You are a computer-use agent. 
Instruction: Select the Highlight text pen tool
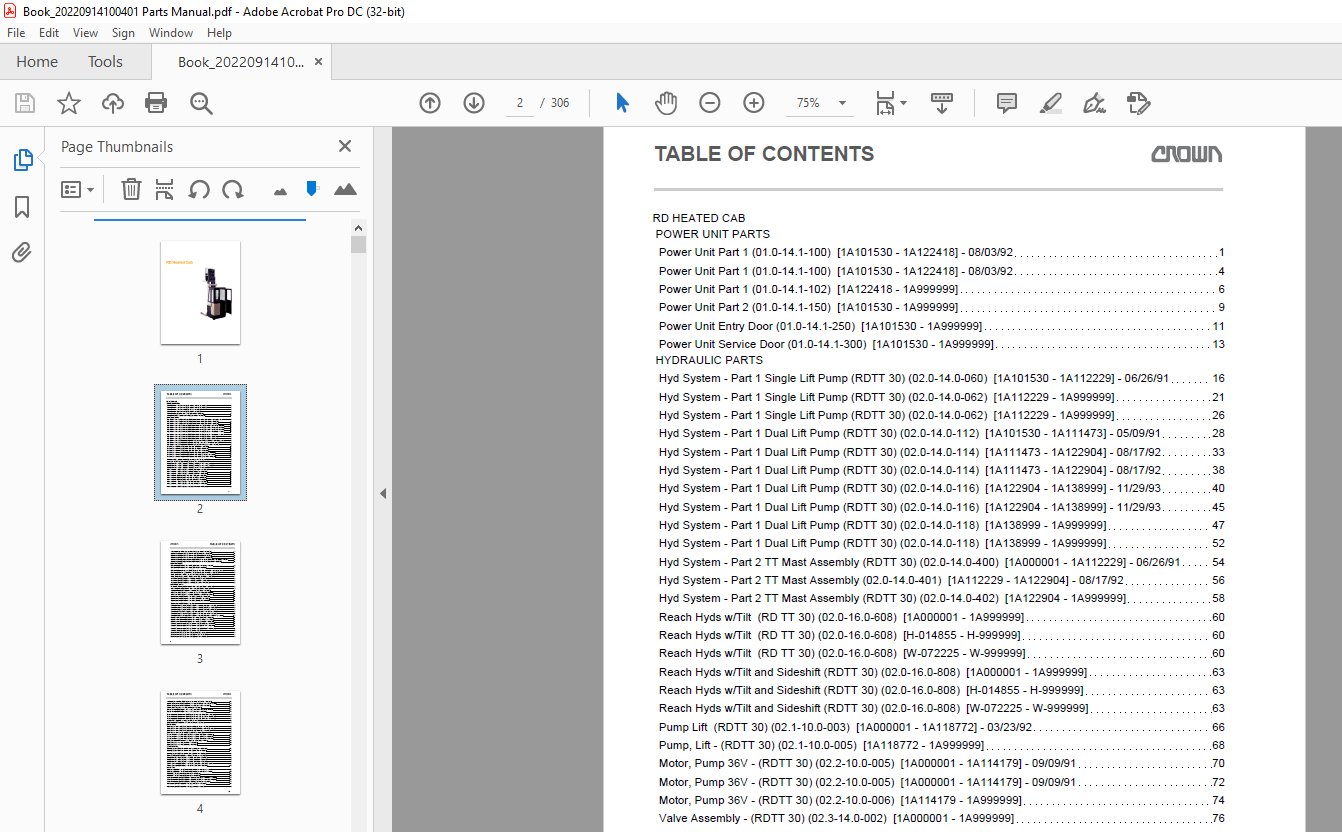1050,103
